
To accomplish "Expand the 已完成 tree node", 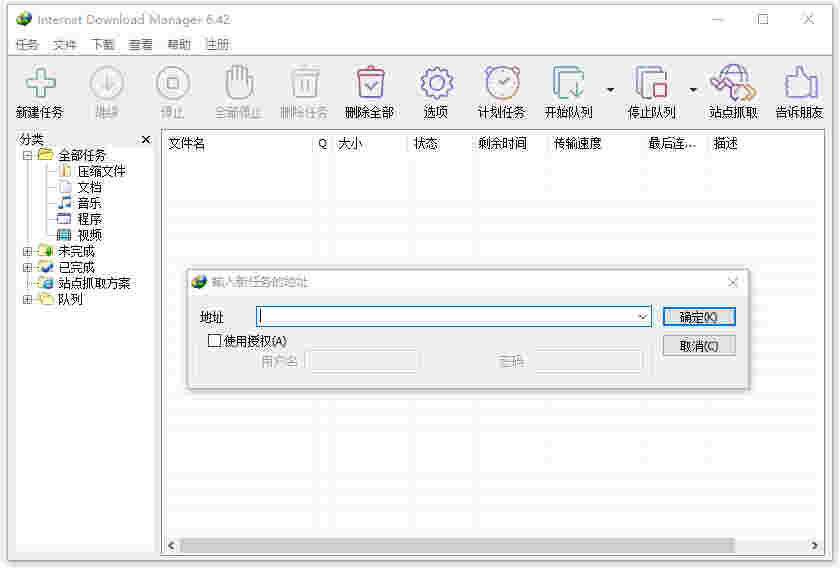I will (28, 267).
